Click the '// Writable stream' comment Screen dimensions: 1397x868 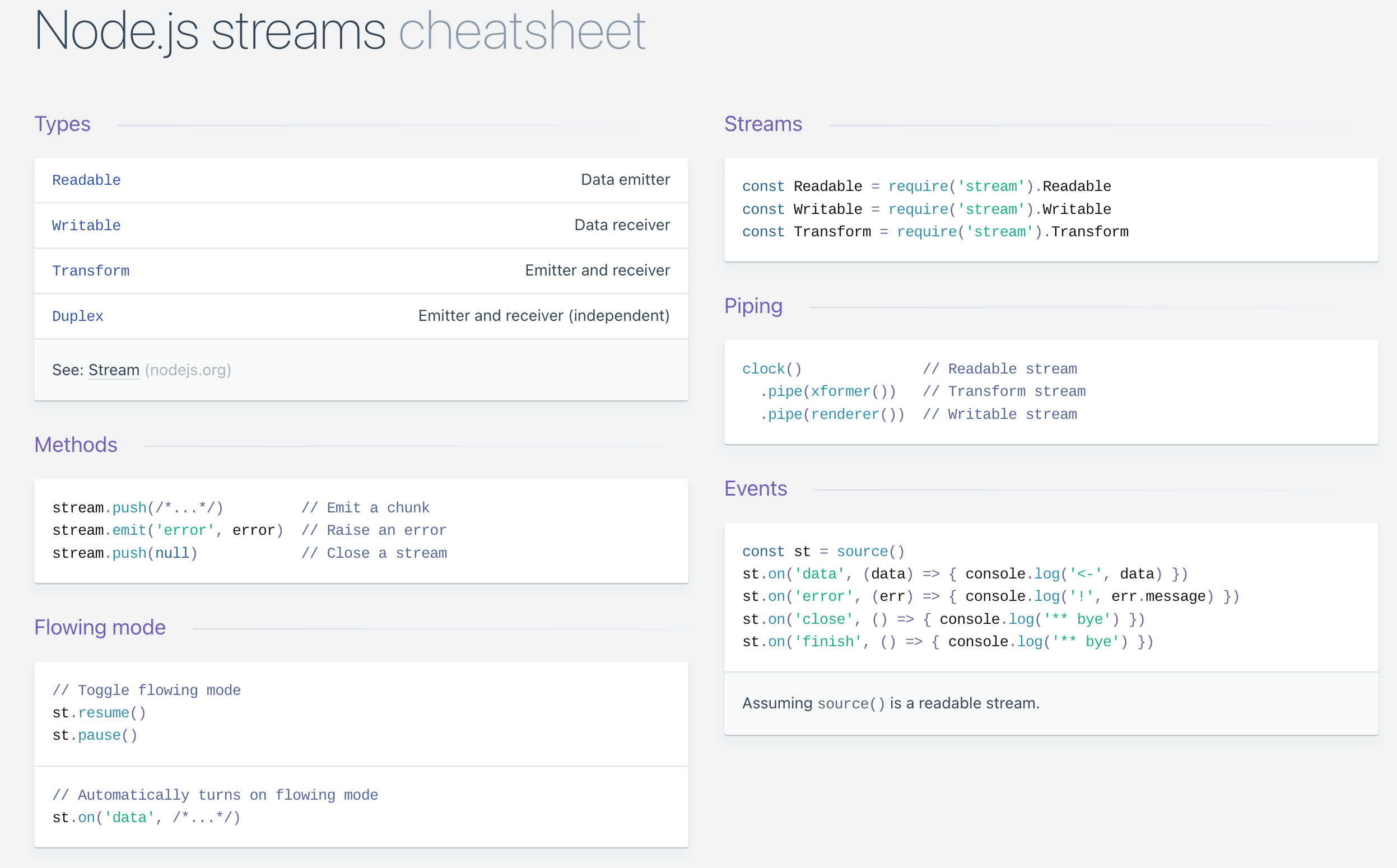coord(1000,414)
